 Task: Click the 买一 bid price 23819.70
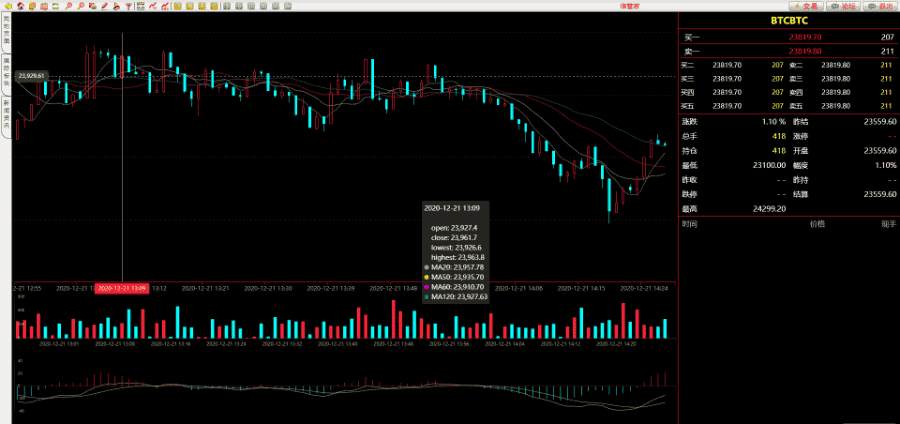coord(804,35)
